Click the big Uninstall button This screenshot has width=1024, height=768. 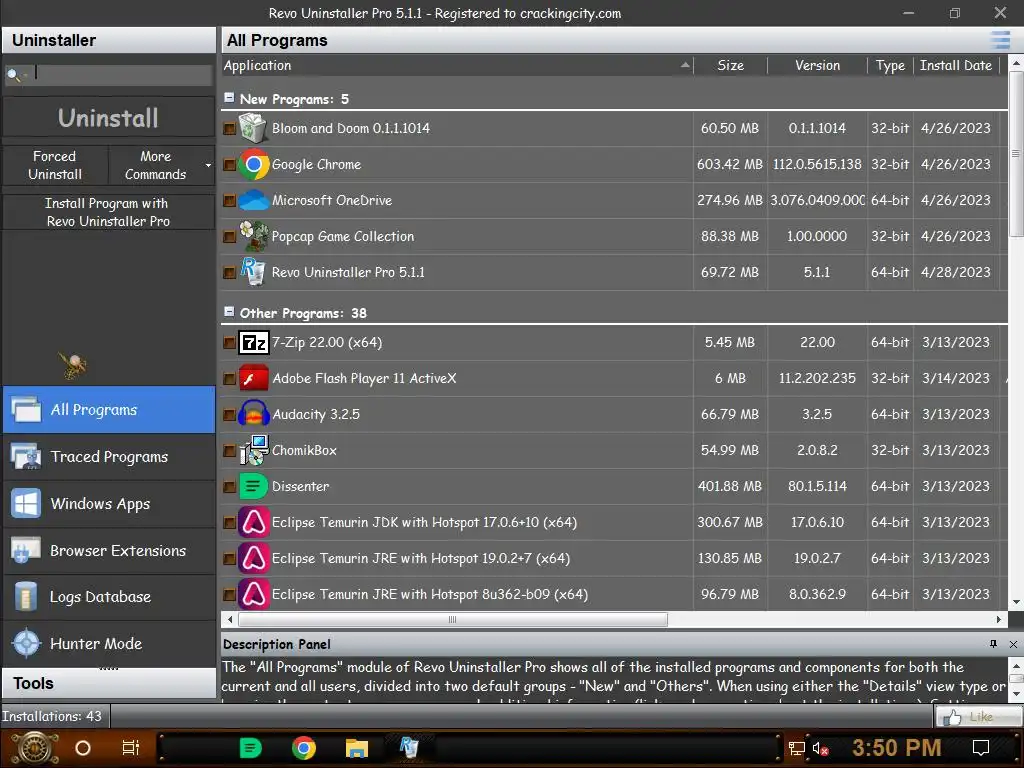click(x=108, y=118)
